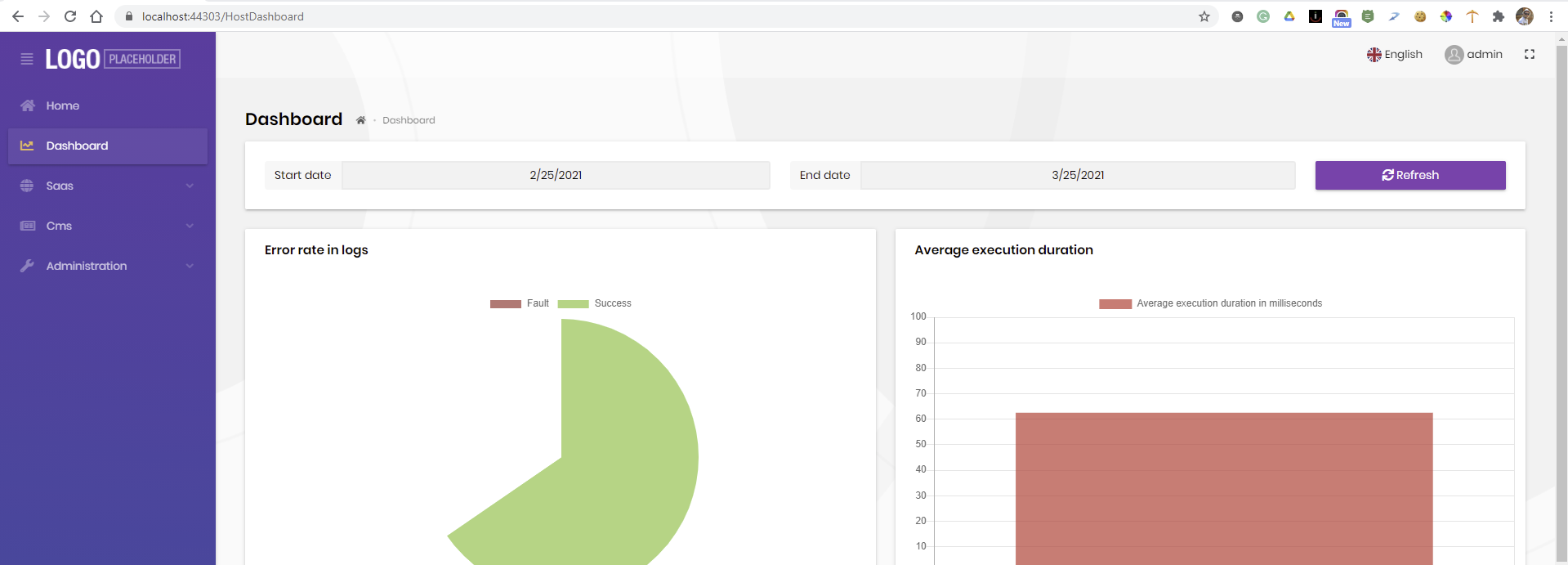Click the Start date input field
The image size is (1568, 565).
[x=556, y=176]
